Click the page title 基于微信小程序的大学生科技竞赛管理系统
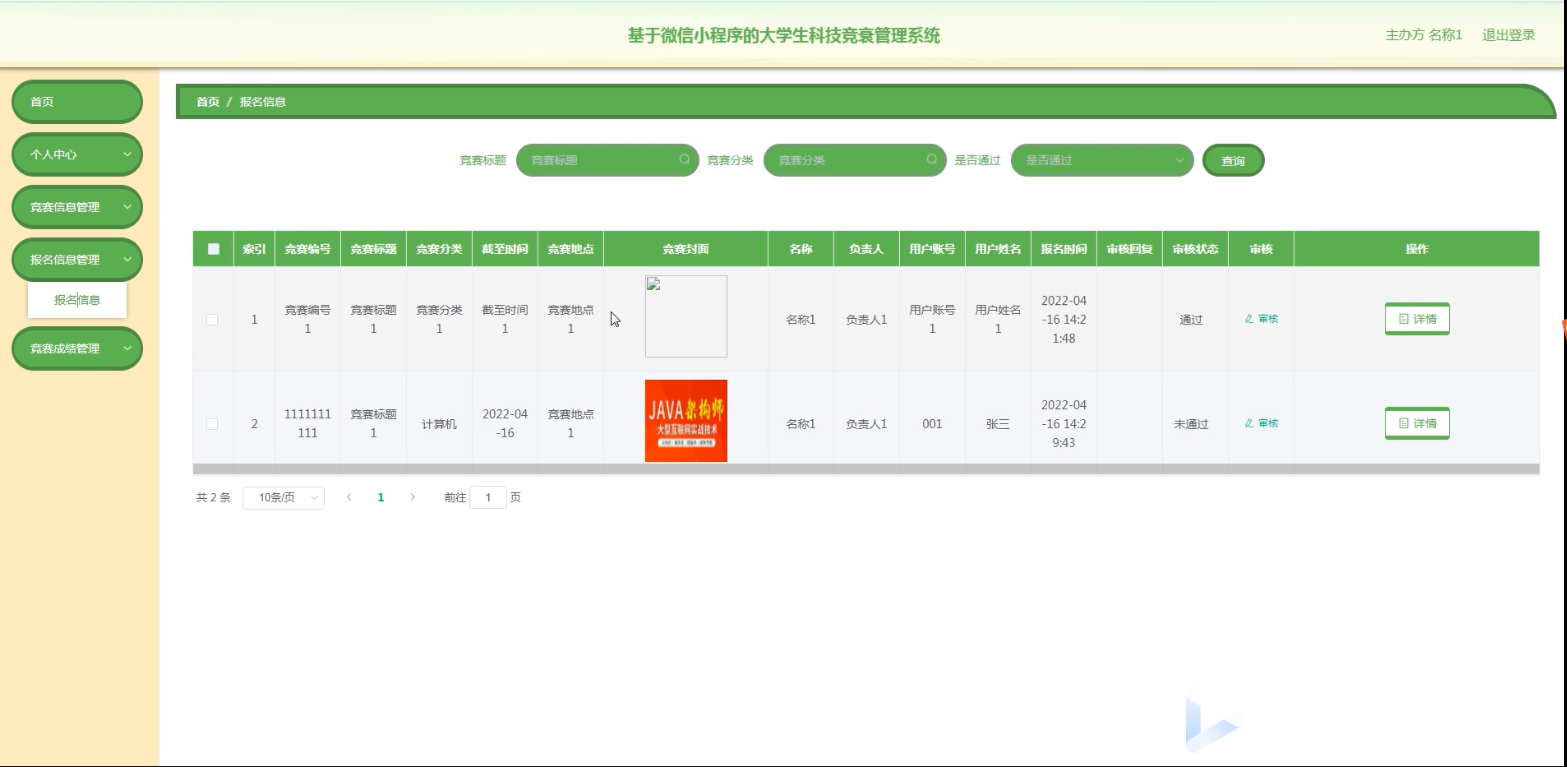Image resolution: width=1567 pixels, height=767 pixels. pyautogui.click(x=784, y=36)
